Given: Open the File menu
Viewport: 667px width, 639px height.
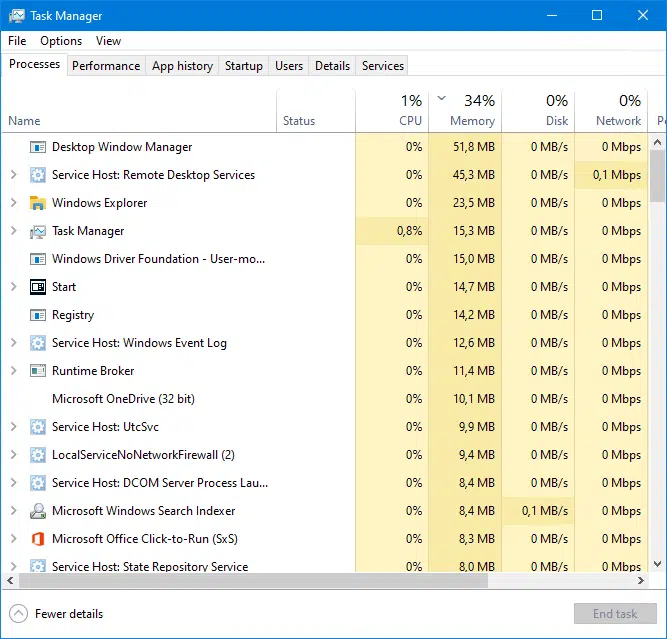Looking at the screenshot, I should click(x=17, y=41).
